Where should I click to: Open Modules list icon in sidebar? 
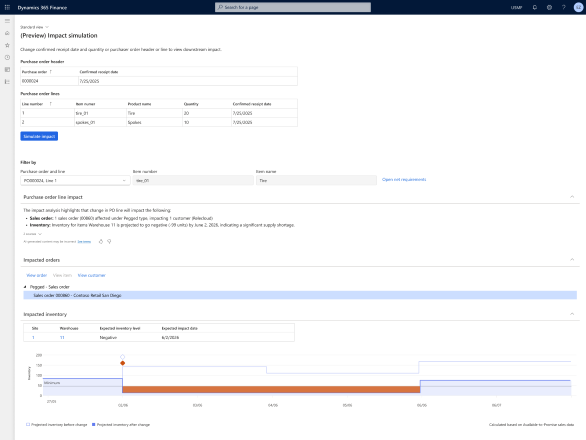click(x=7, y=81)
